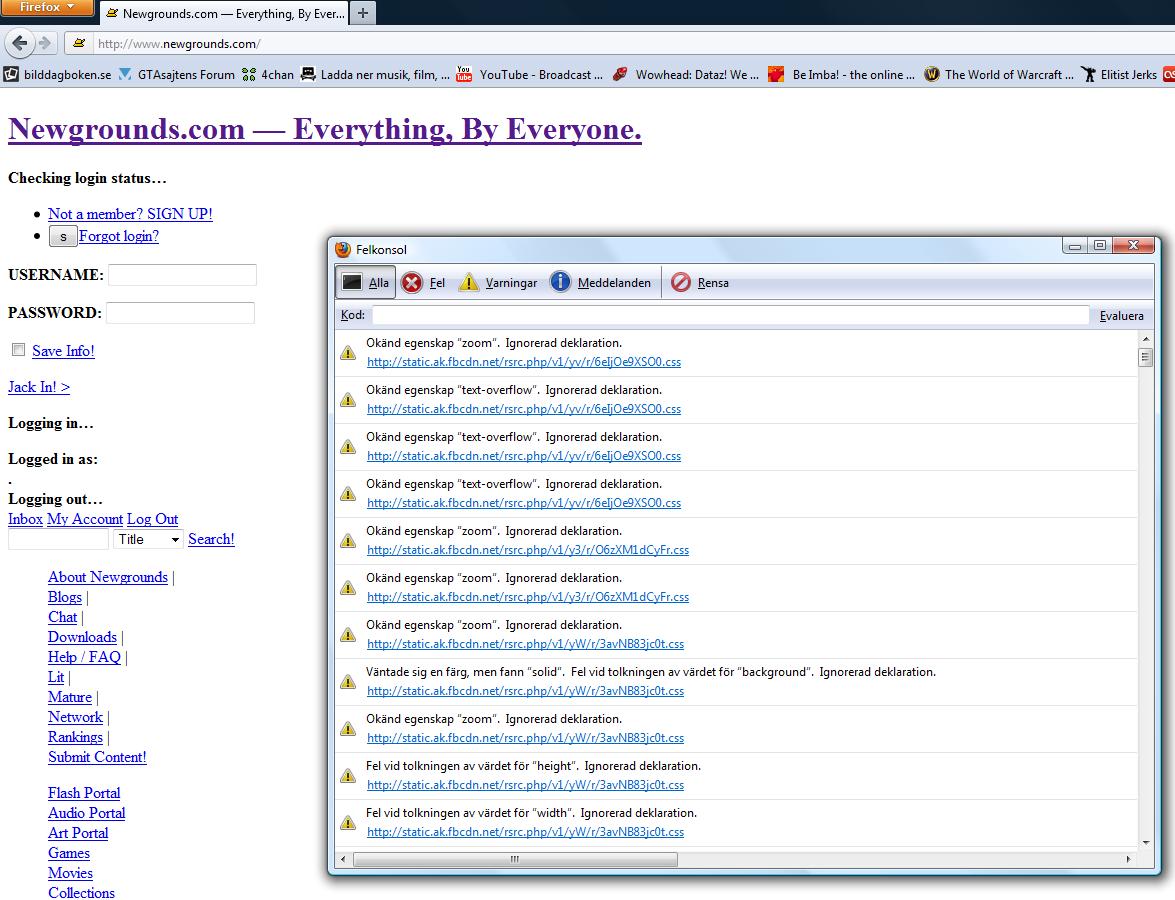Open the My Account link
The height and width of the screenshot is (900, 1175).
tap(85, 519)
